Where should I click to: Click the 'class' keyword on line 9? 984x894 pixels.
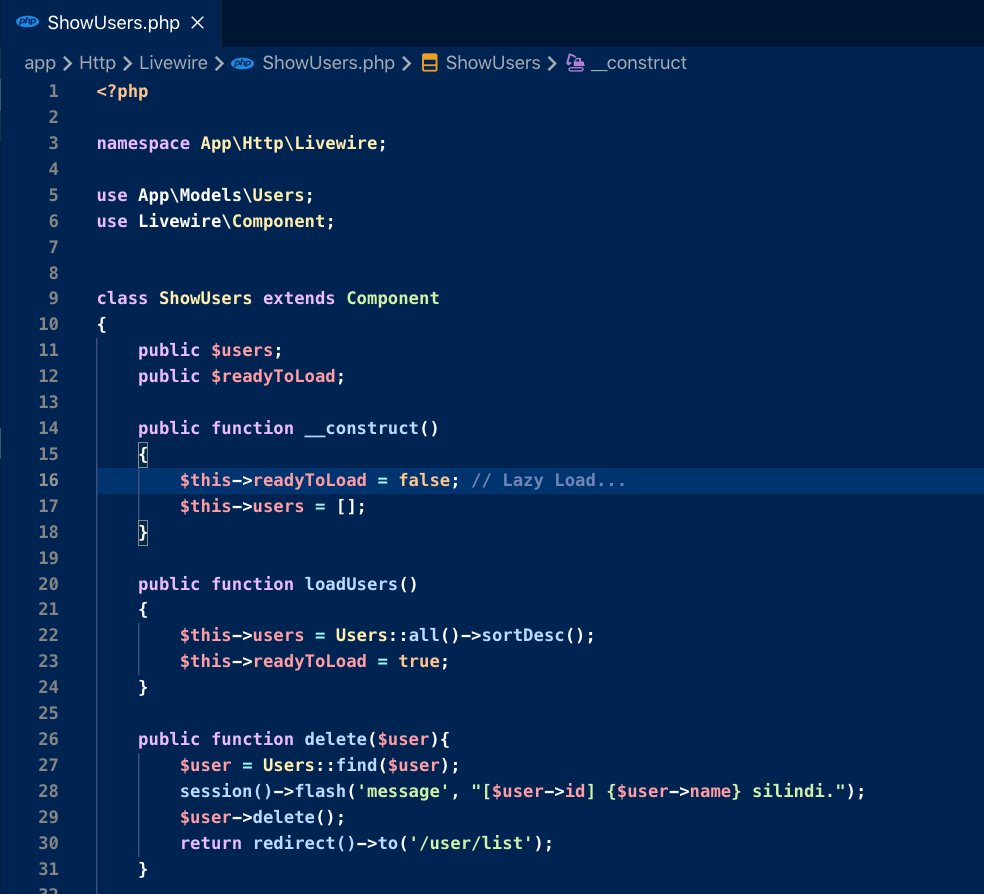click(x=122, y=299)
